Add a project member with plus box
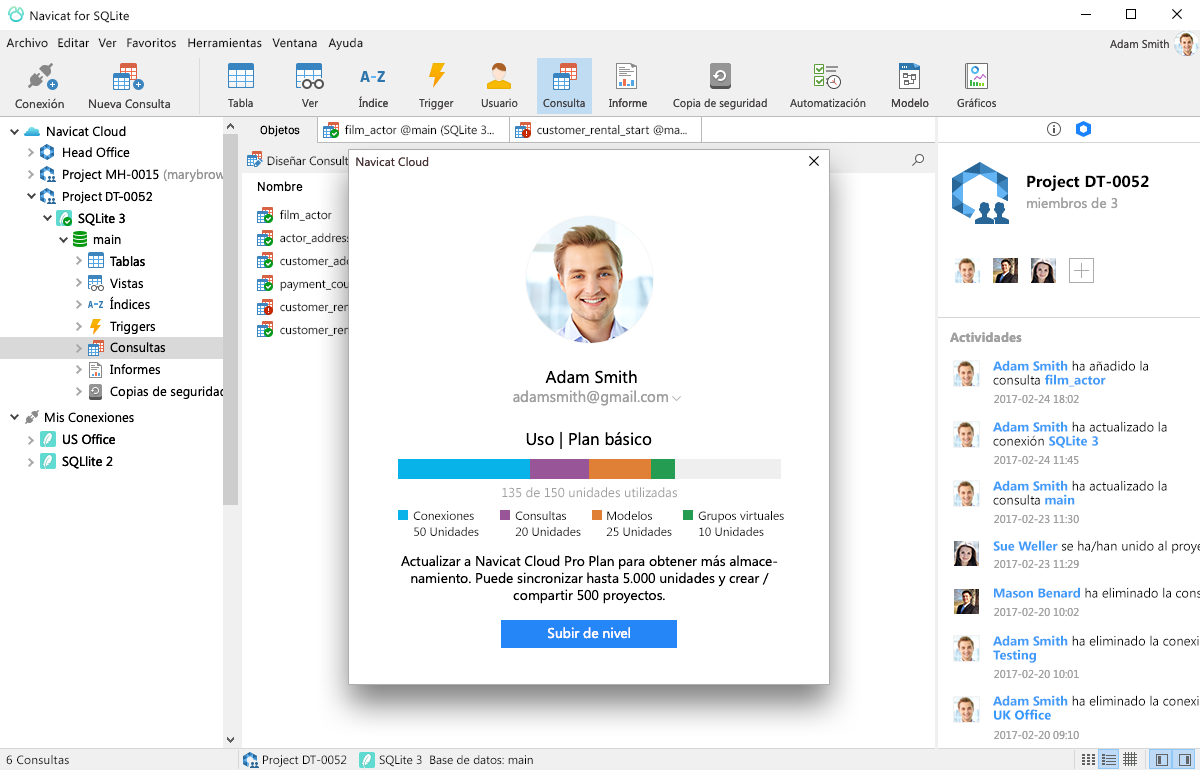Image resolution: width=1200 pixels, height=770 pixels. pos(1081,270)
